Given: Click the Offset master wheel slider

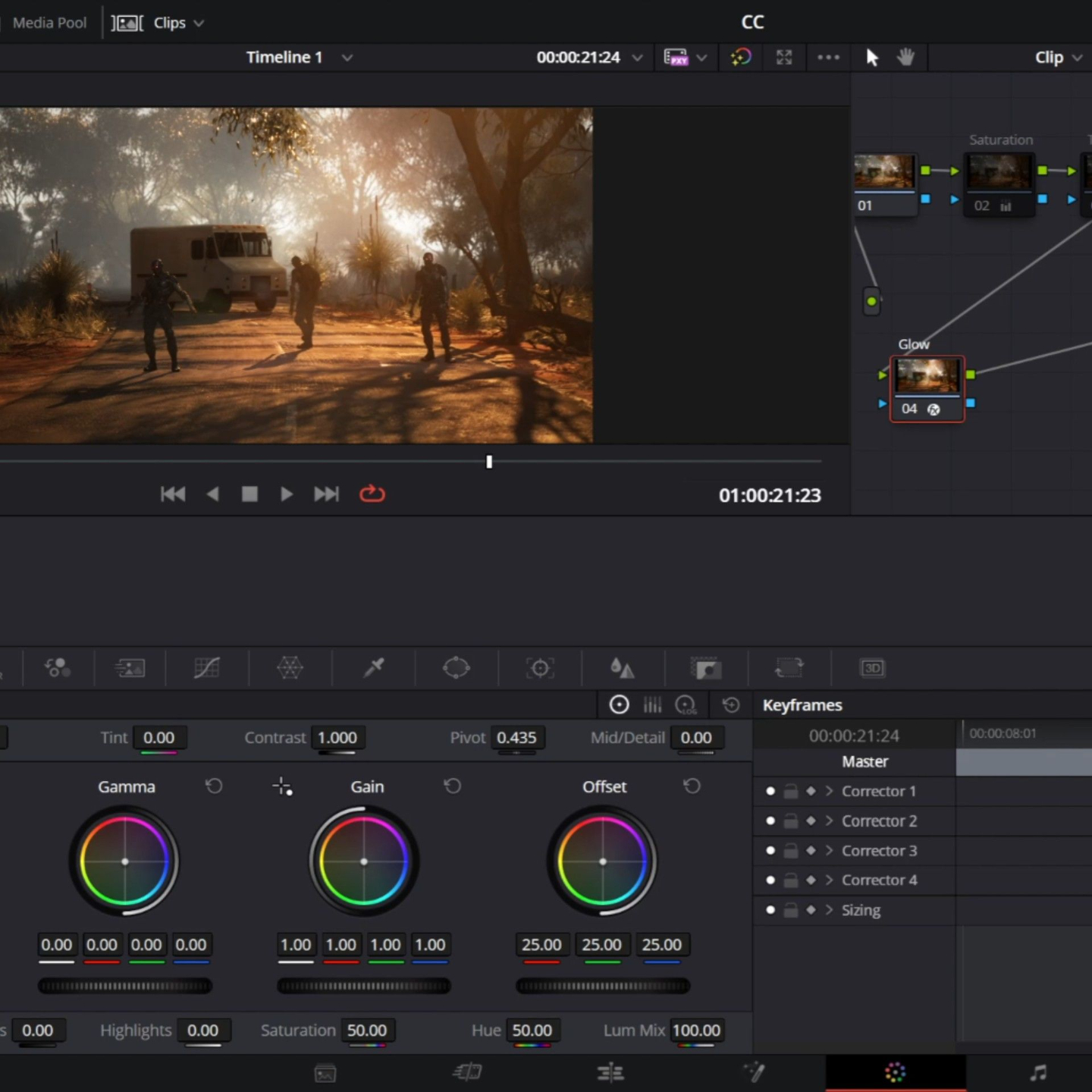Looking at the screenshot, I should 603,986.
